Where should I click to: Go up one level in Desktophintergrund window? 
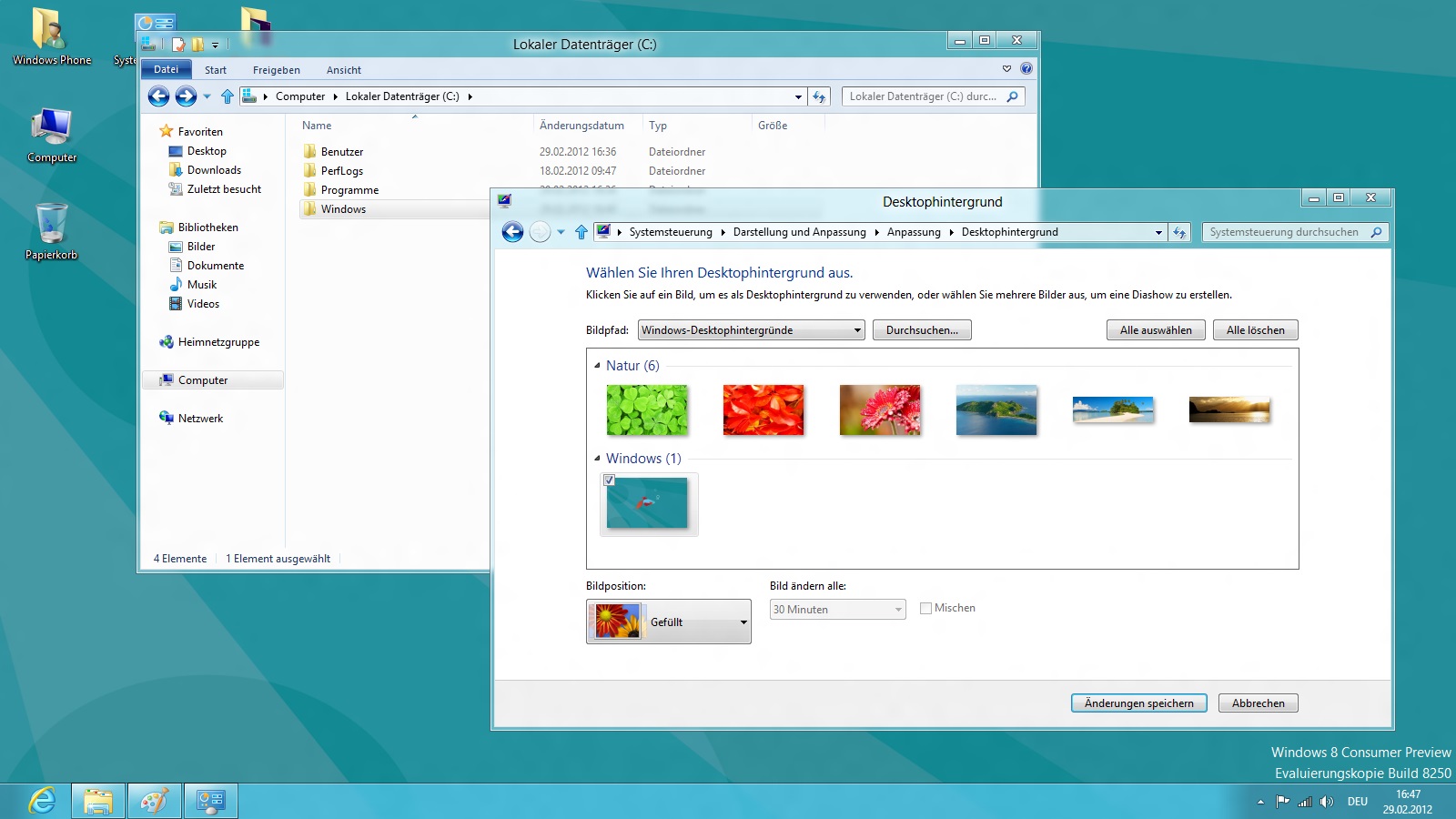coord(581,232)
